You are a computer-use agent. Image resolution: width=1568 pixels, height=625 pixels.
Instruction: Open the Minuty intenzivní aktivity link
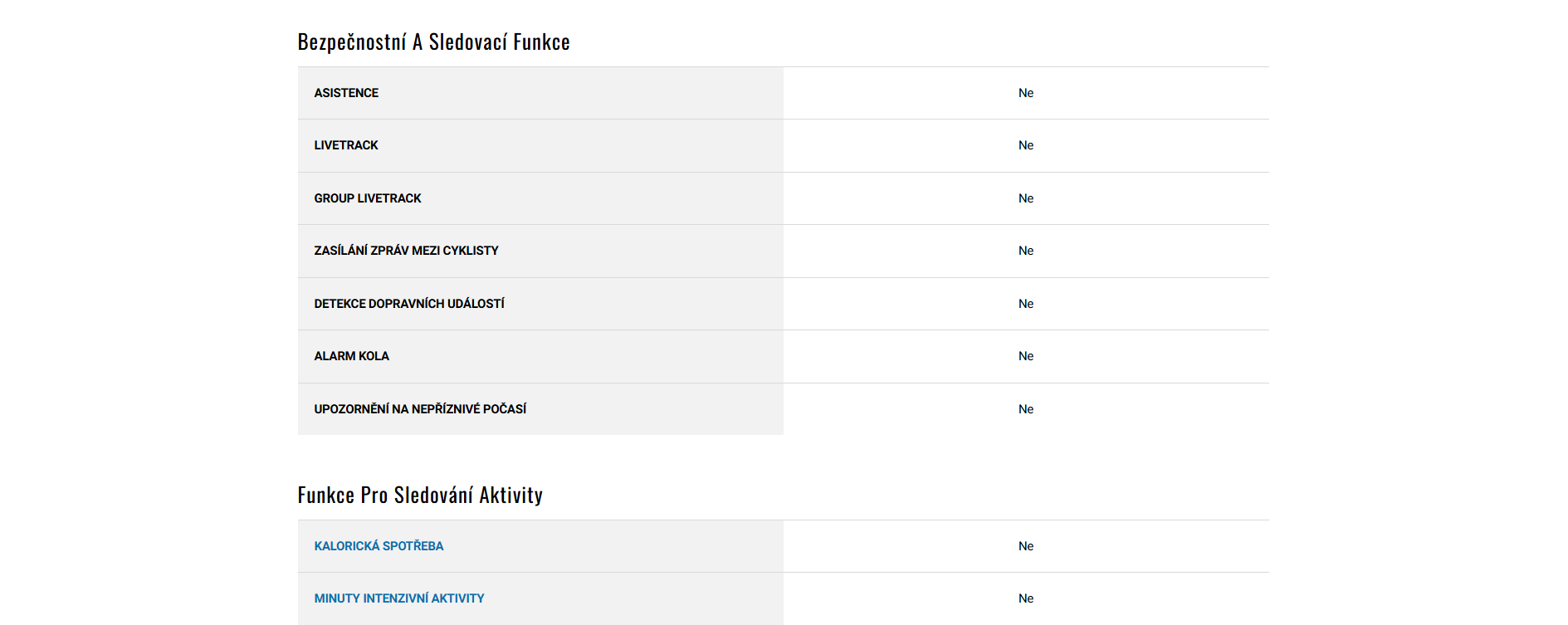[x=398, y=598]
